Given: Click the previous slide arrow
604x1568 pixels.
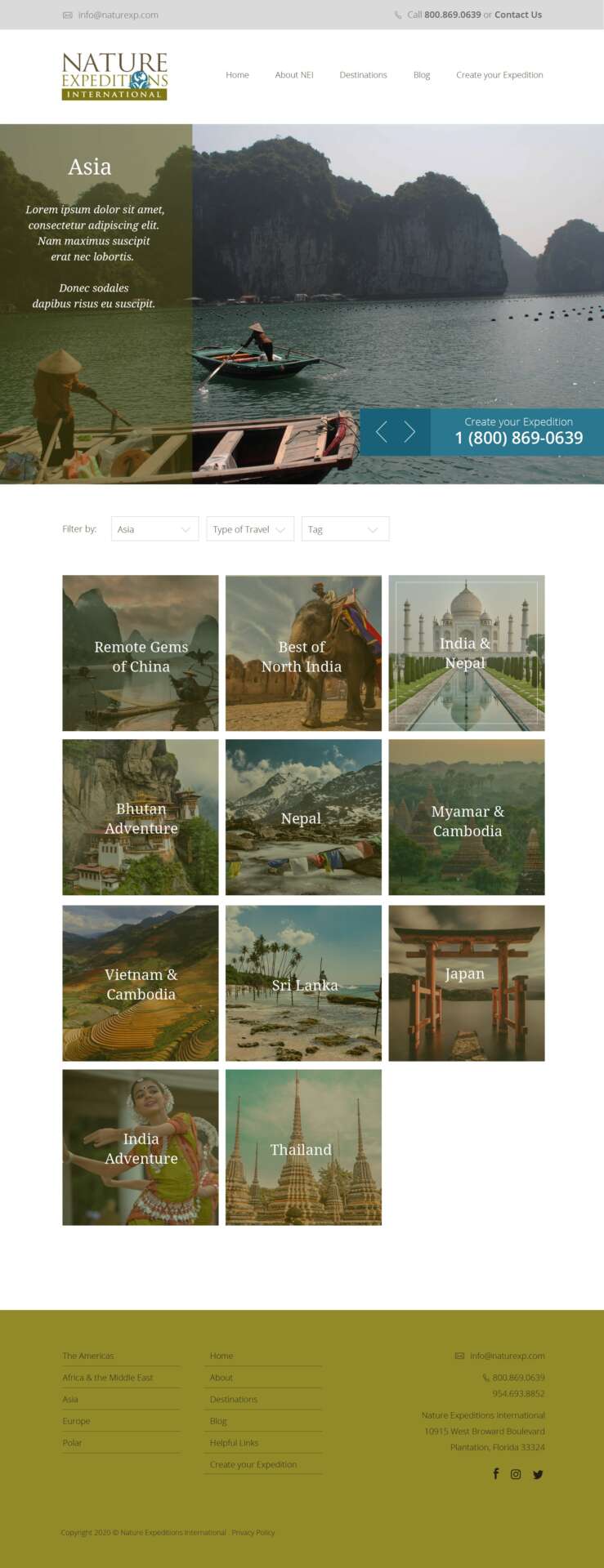Looking at the screenshot, I should tap(381, 432).
